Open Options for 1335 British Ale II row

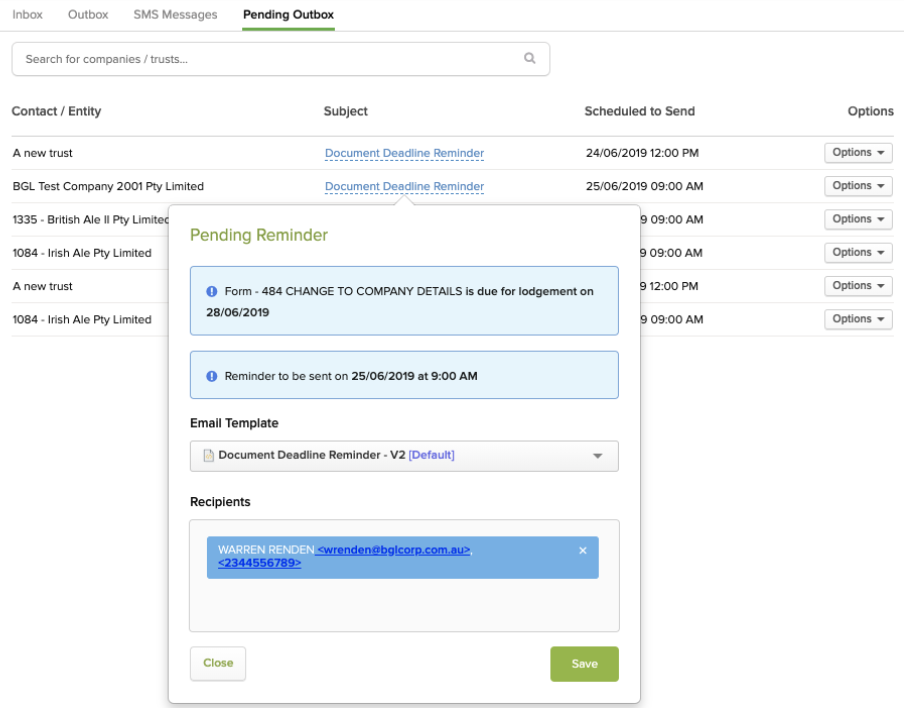(858, 219)
